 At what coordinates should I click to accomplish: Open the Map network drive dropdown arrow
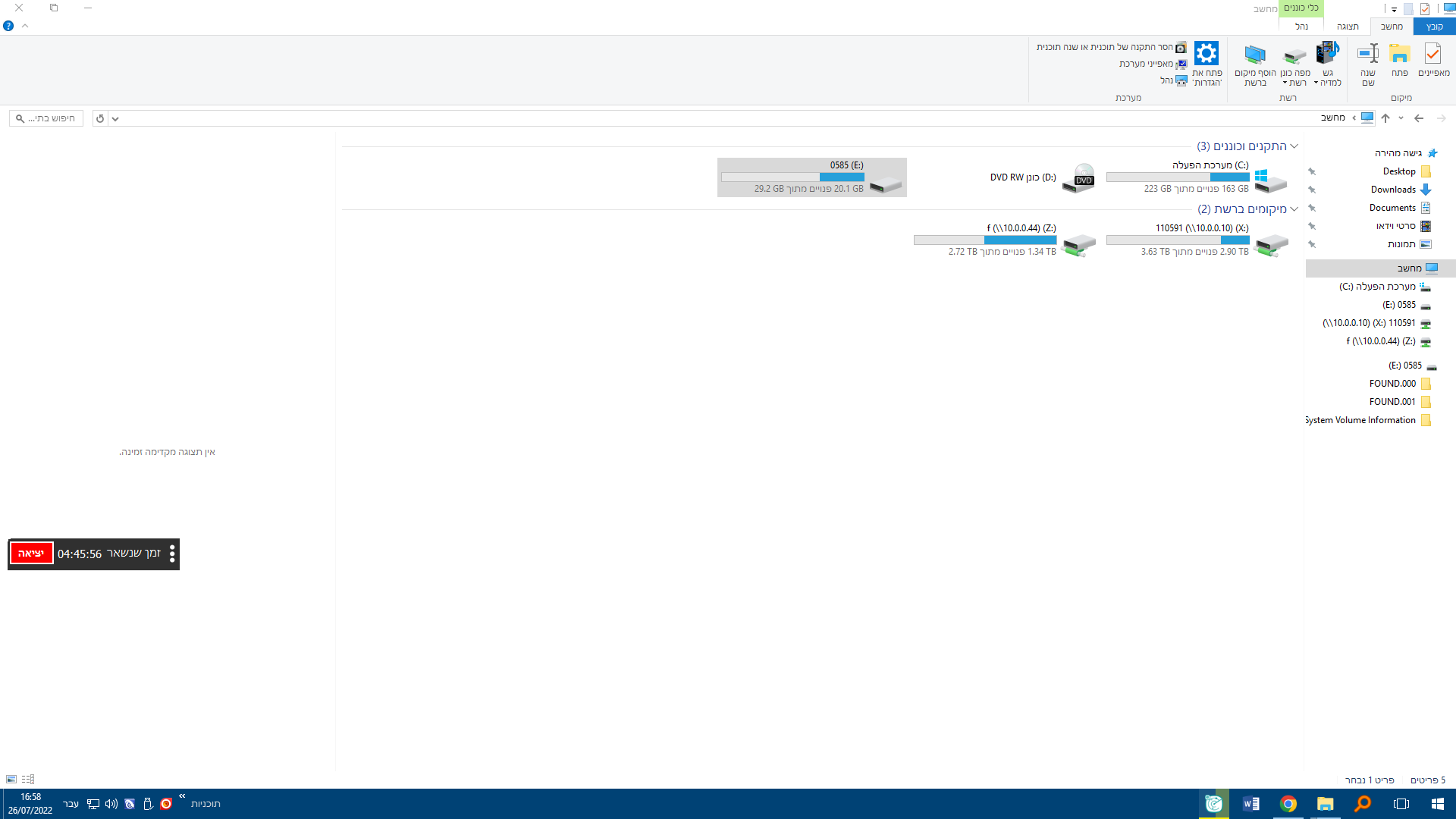(x=1285, y=83)
